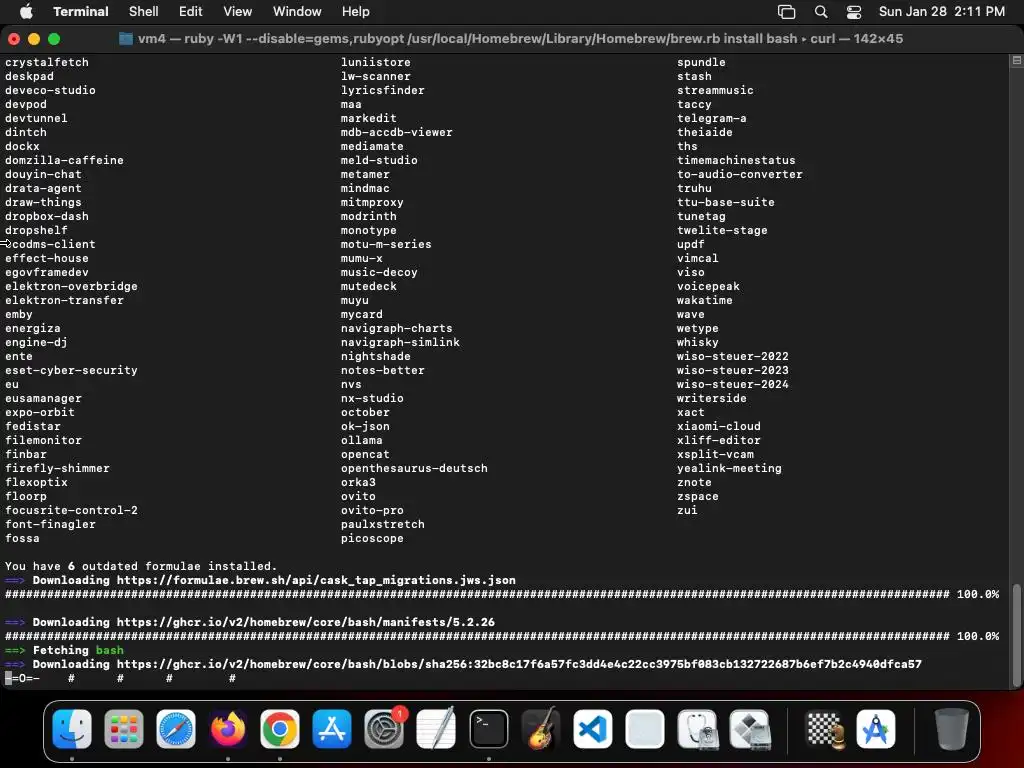Click the folder proxy icon in title bar

tap(125, 39)
